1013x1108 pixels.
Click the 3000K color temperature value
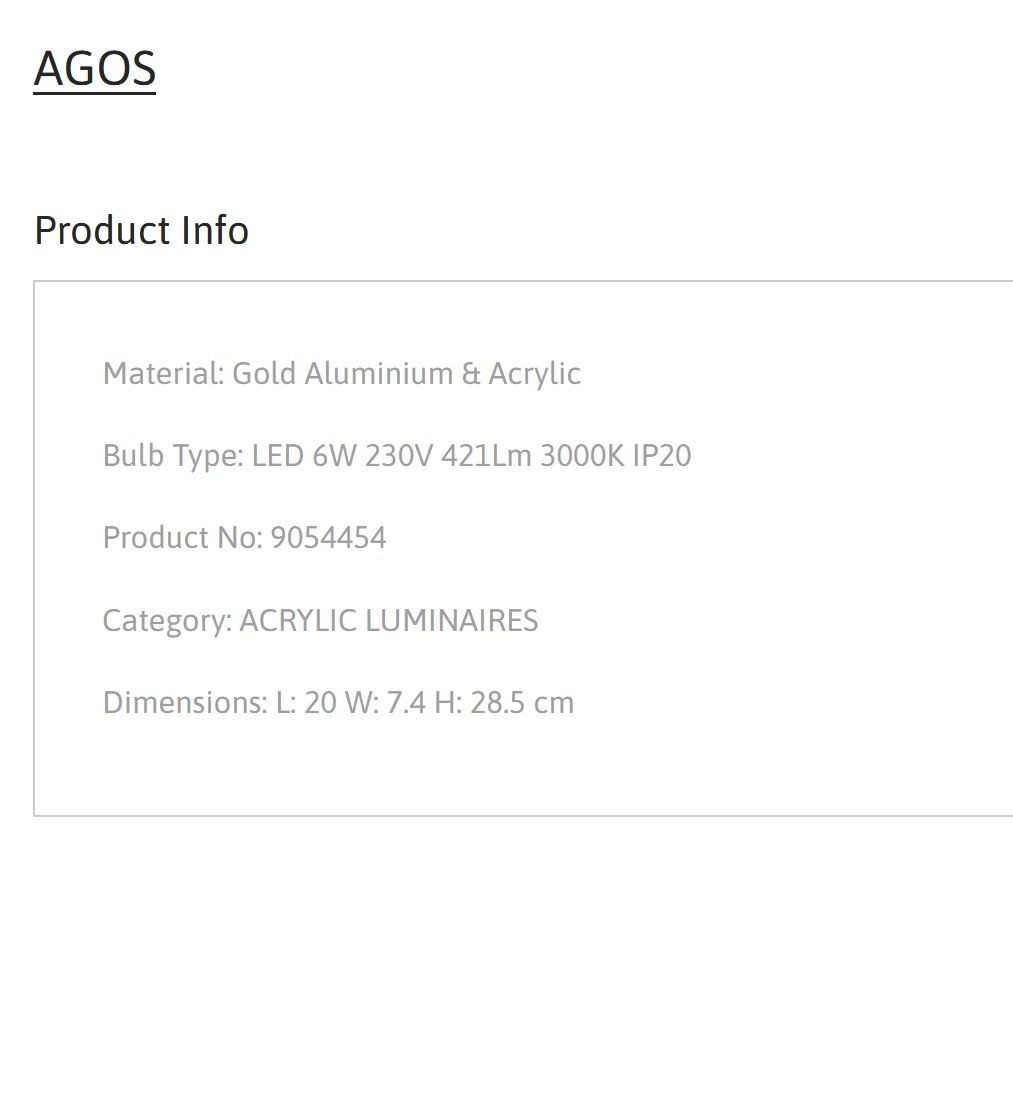click(582, 455)
